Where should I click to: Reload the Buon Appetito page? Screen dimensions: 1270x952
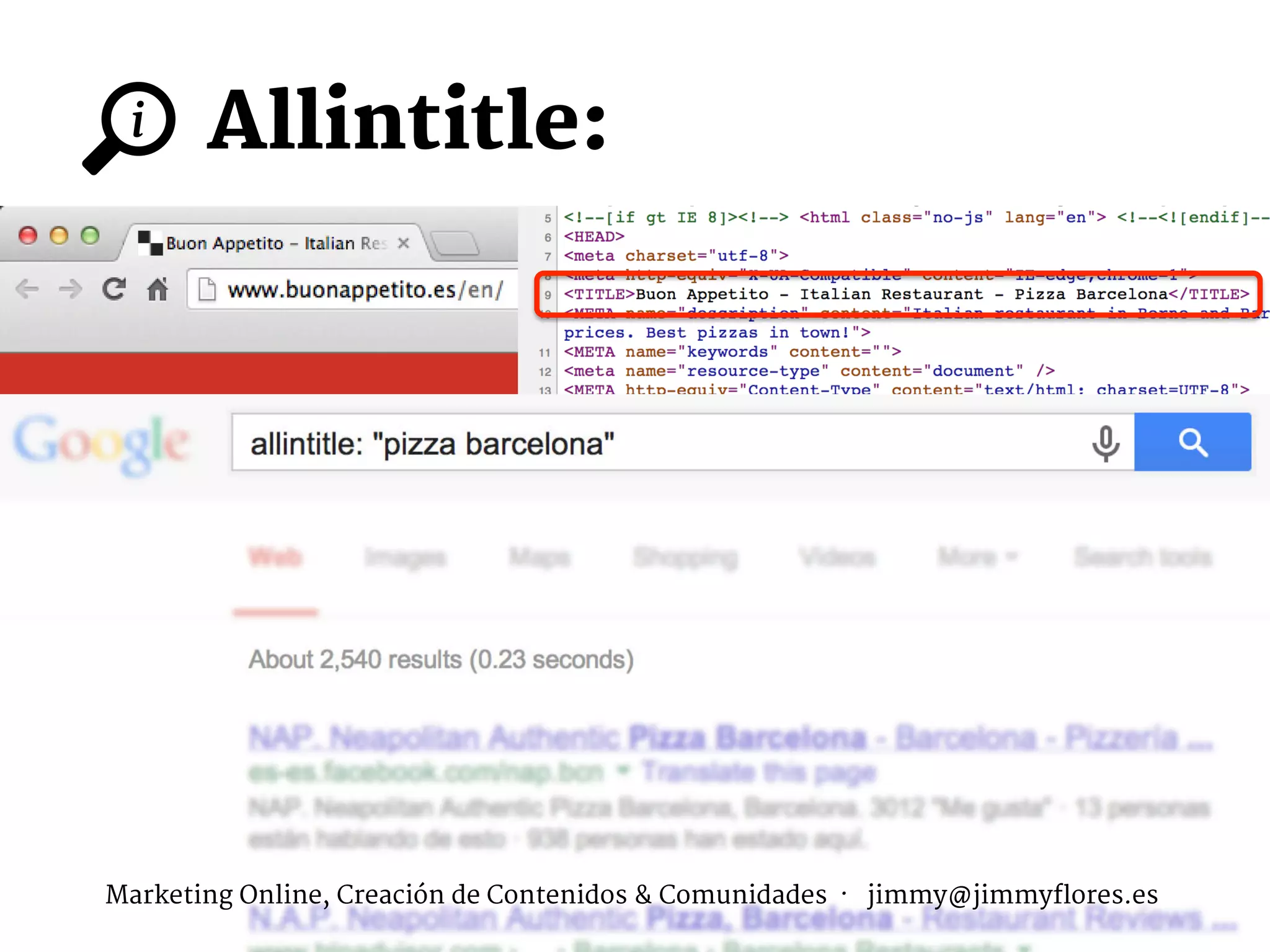pyautogui.click(x=114, y=289)
